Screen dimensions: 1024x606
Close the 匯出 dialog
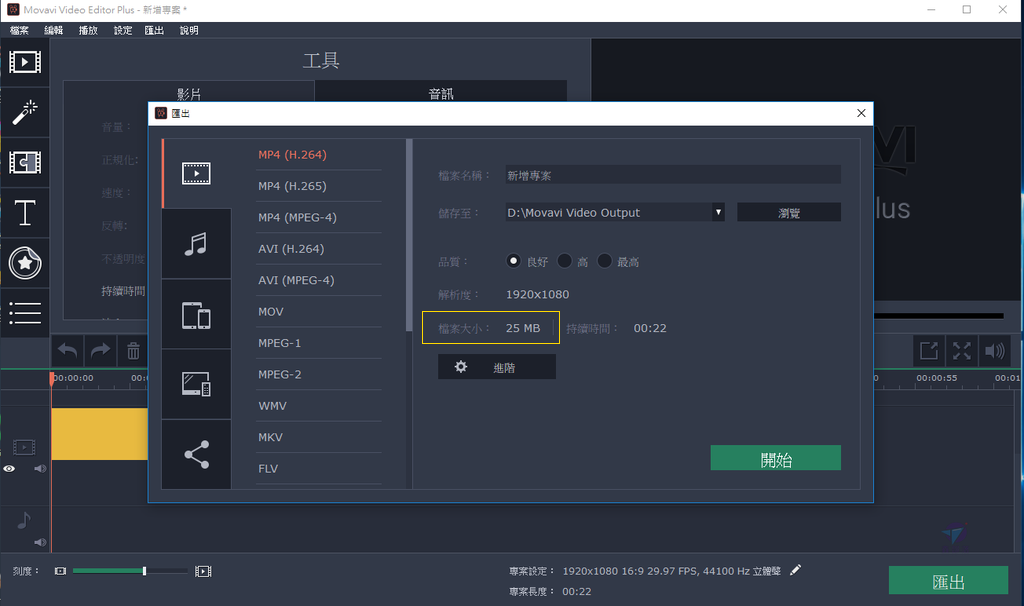click(x=861, y=113)
